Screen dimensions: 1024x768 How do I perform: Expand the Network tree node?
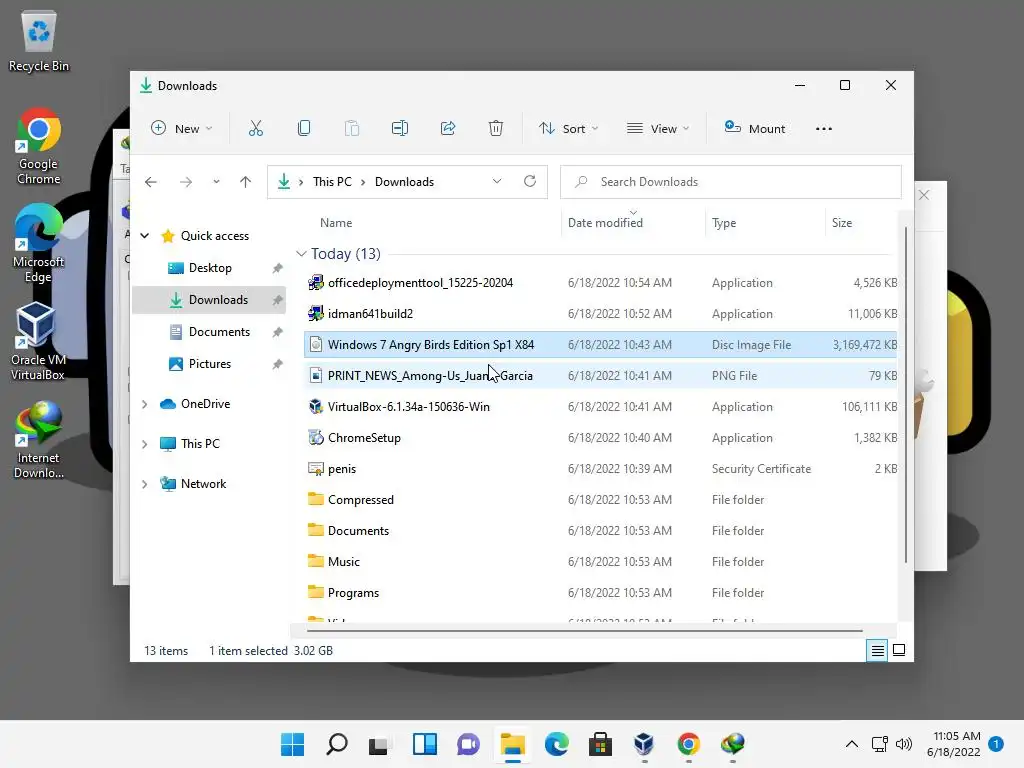tap(145, 484)
